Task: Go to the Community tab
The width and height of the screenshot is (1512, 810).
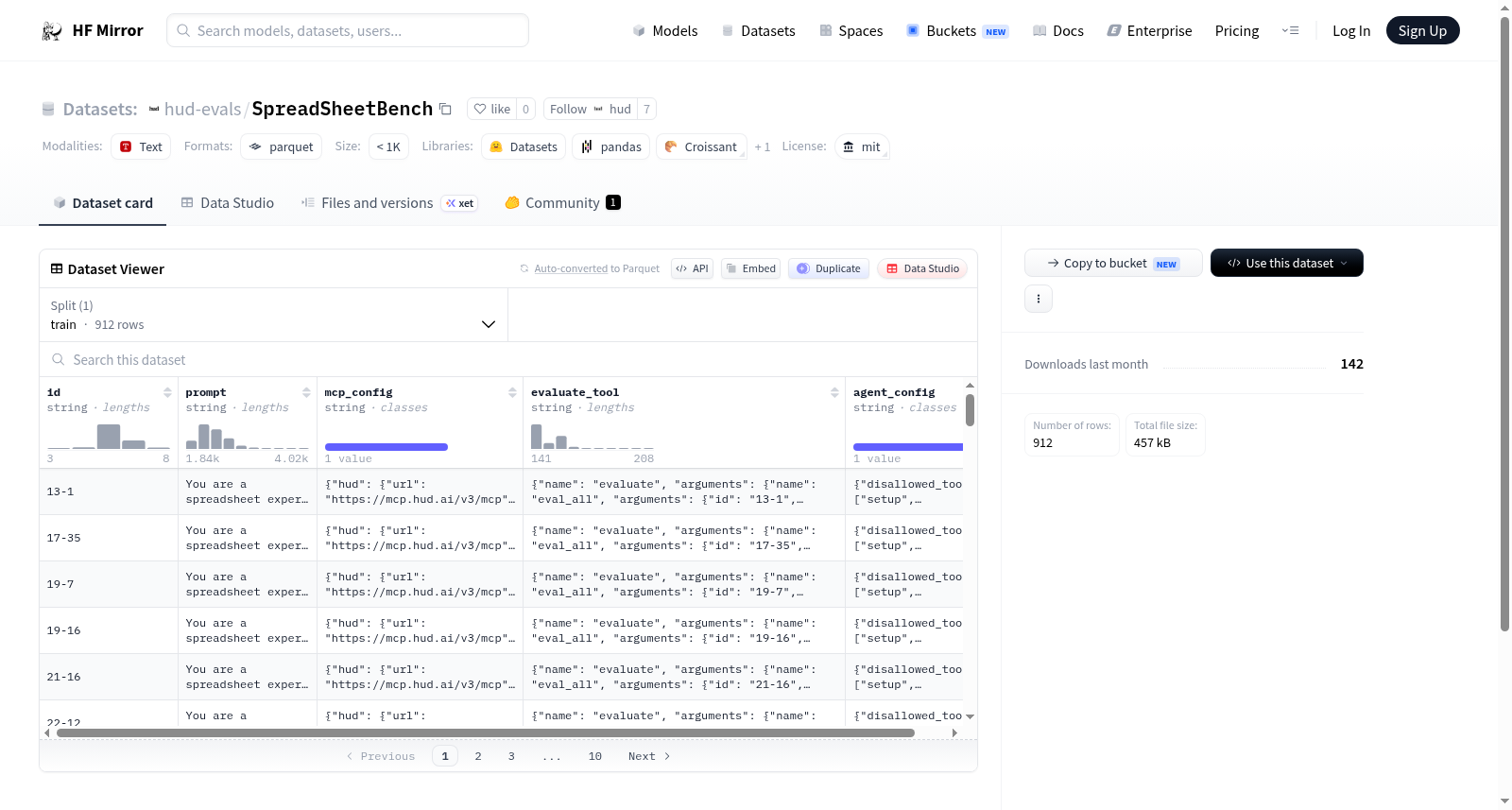Action: tap(562, 203)
